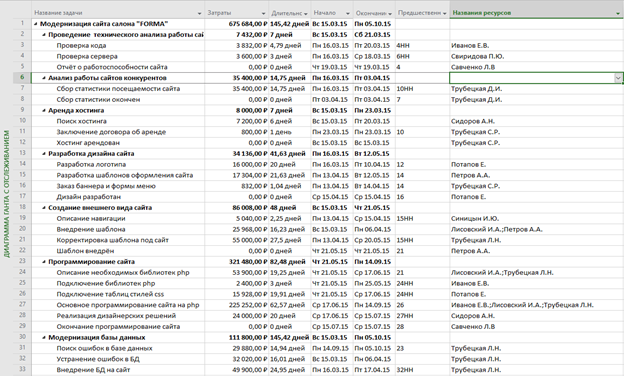Select task Разработка шаблонов оформления сайта
Viewport: 624px width, 376px height.
tap(125, 175)
